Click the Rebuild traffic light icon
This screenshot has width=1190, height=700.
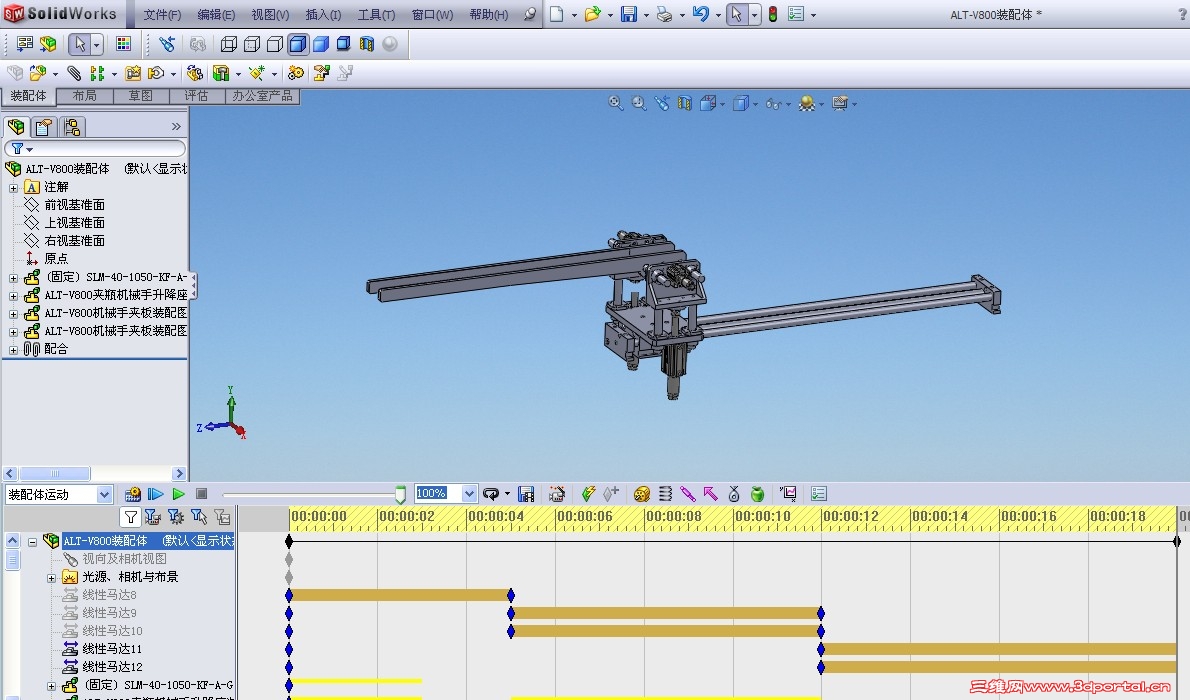coord(772,14)
